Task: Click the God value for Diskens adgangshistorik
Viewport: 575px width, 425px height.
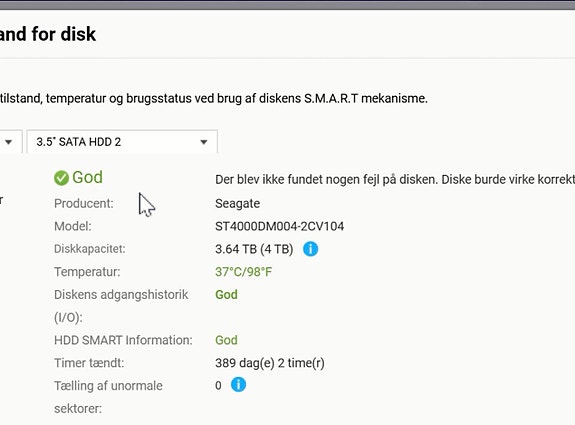Action: coord(226,294)
